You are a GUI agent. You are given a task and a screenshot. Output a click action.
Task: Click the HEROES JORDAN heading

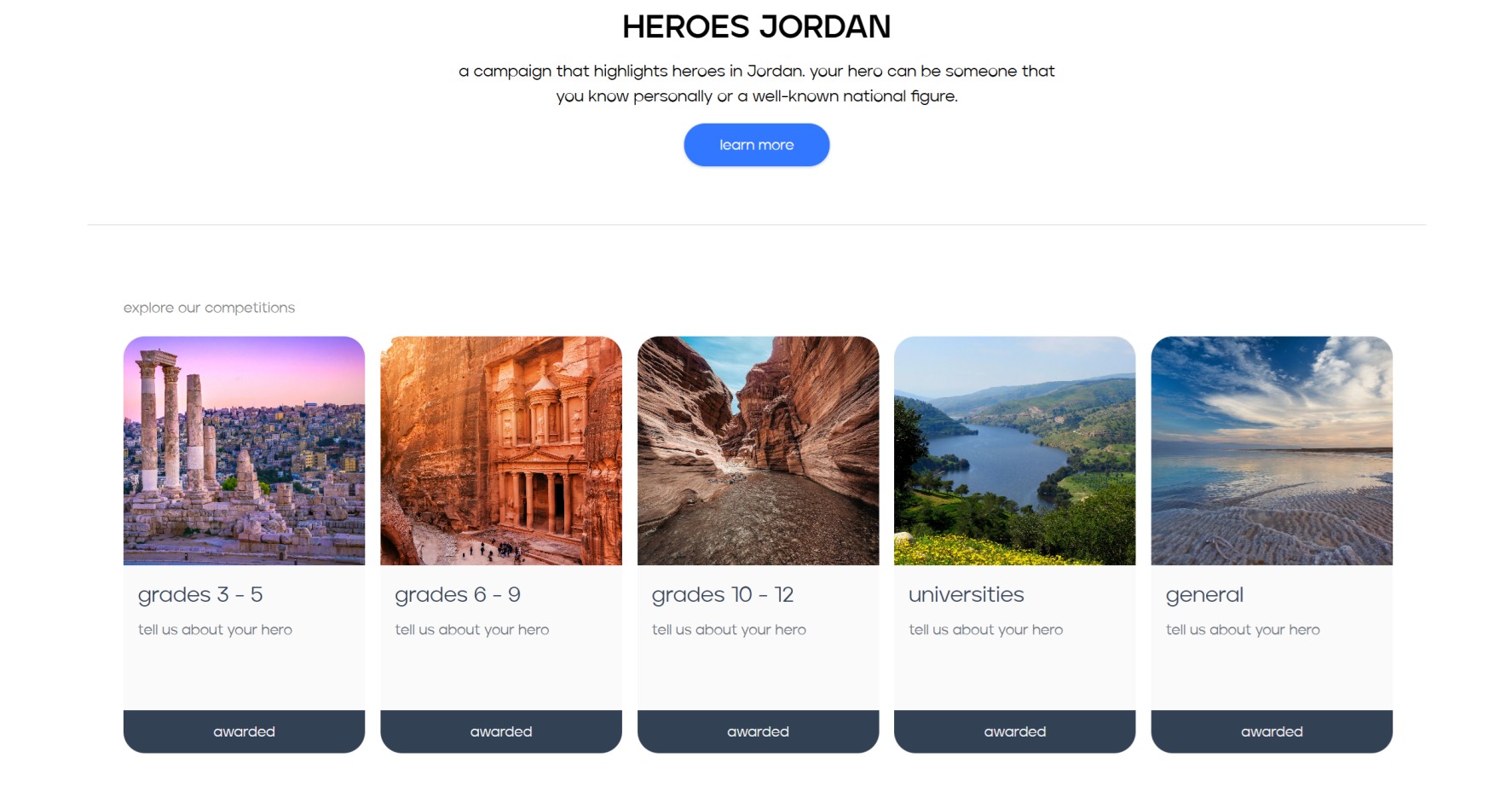pos(756,27)
